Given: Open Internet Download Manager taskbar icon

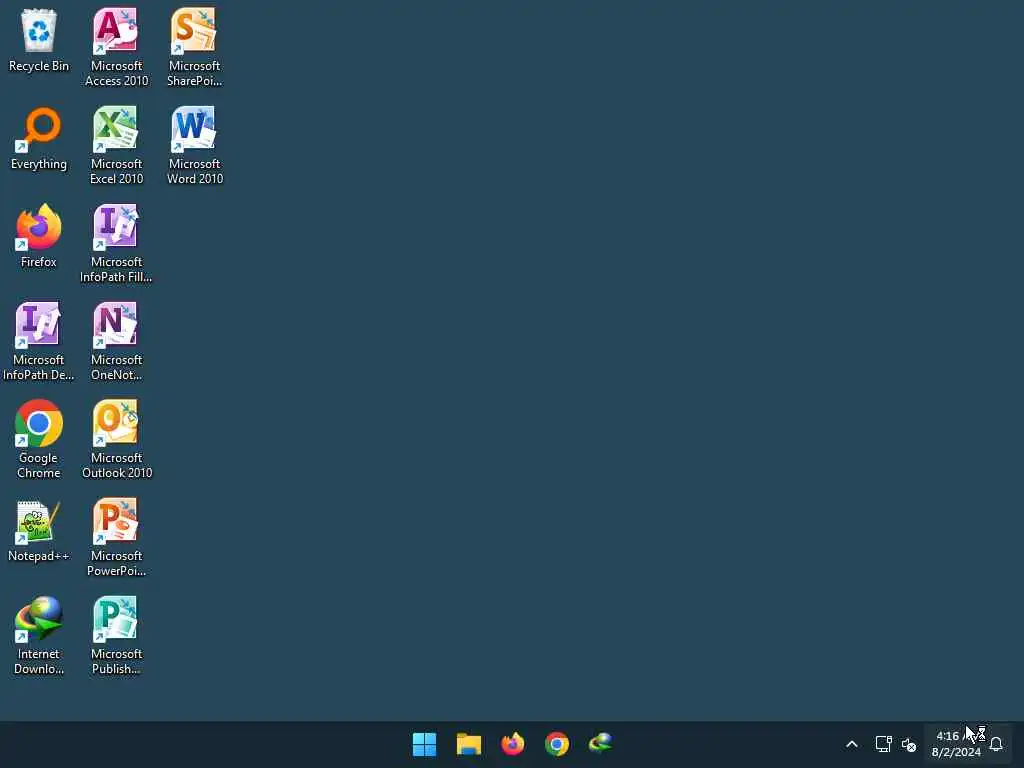Looking at the screenshot, I should (600, 744).
